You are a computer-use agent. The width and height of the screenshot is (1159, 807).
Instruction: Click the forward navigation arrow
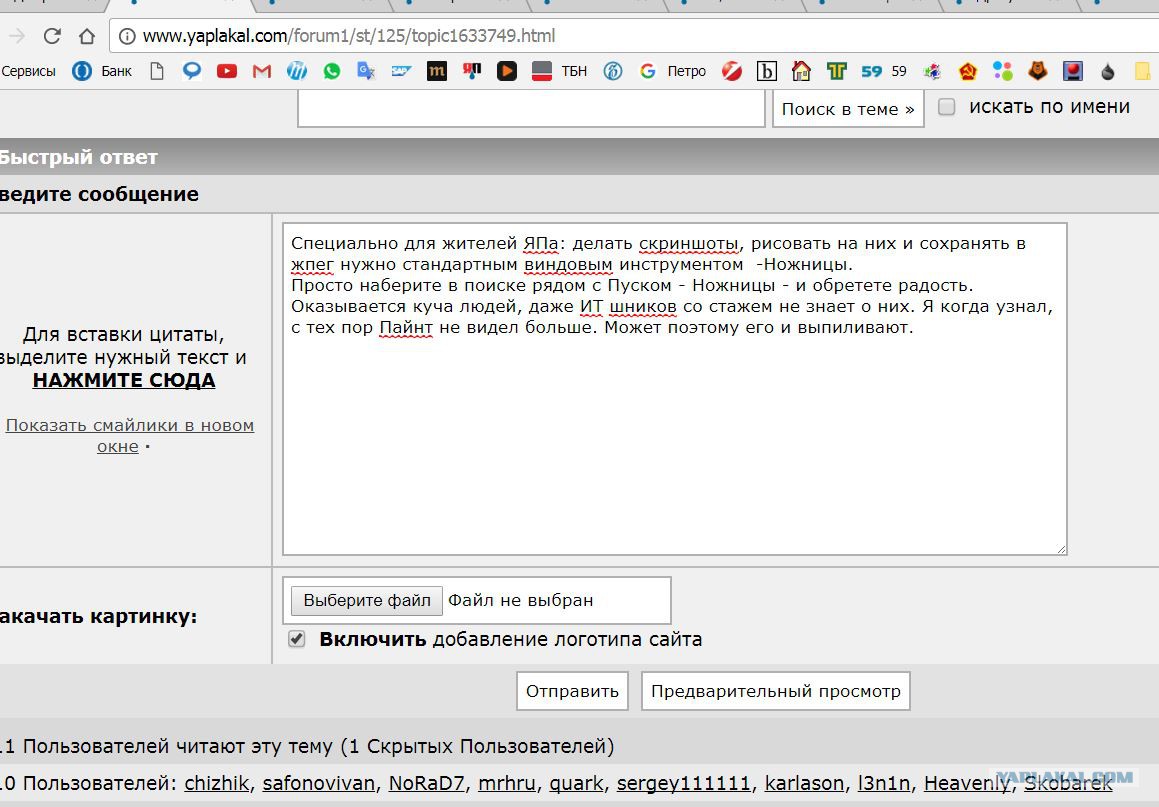coord(17,35)
